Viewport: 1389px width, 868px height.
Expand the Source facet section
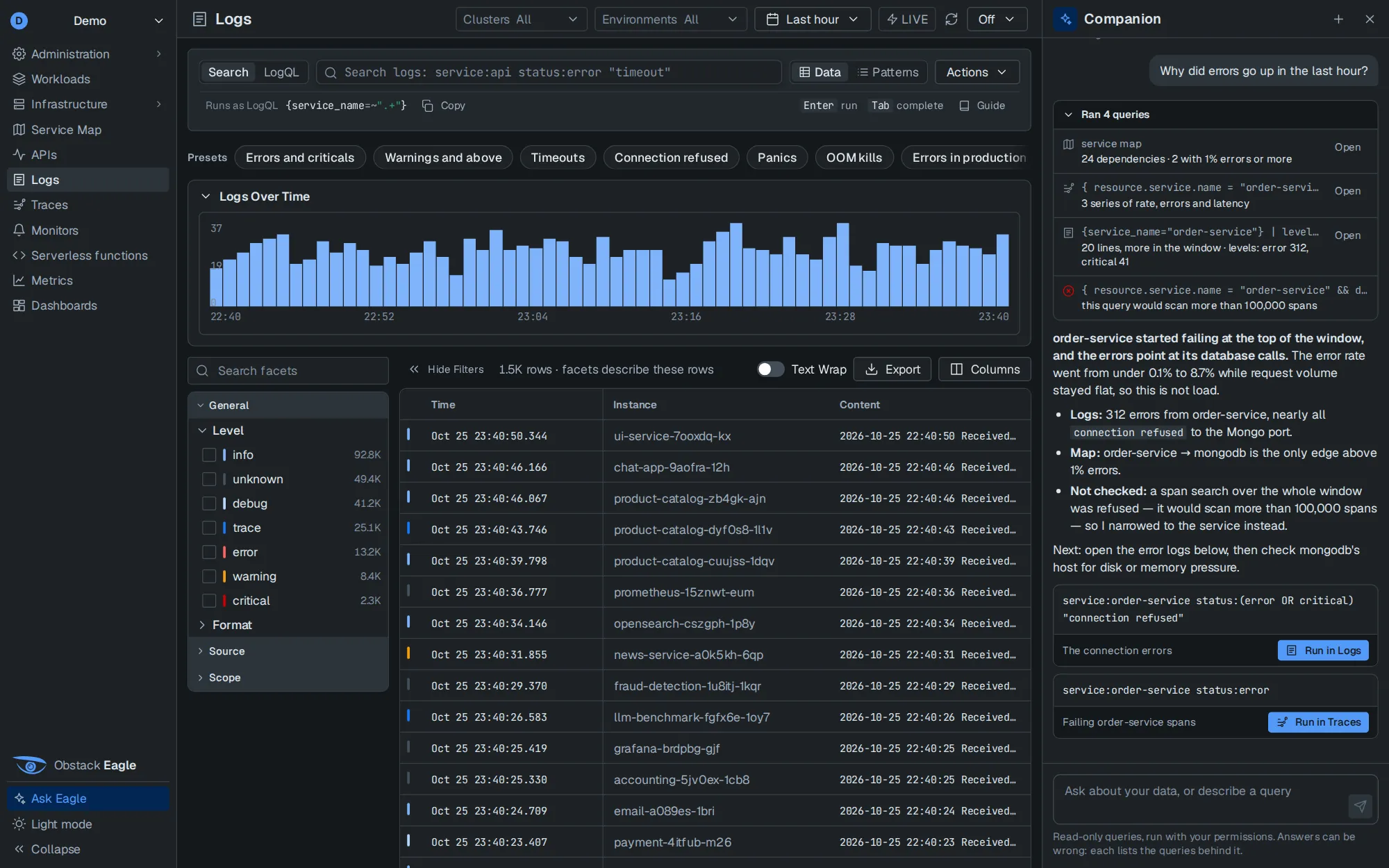tap(288, 651)
